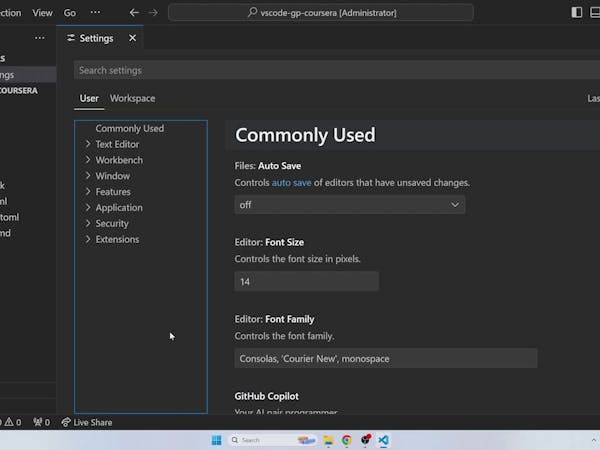The width and height of the screenshot is (600, 450).
Task: Switch to the User settings tab
Action: (89, 98)
